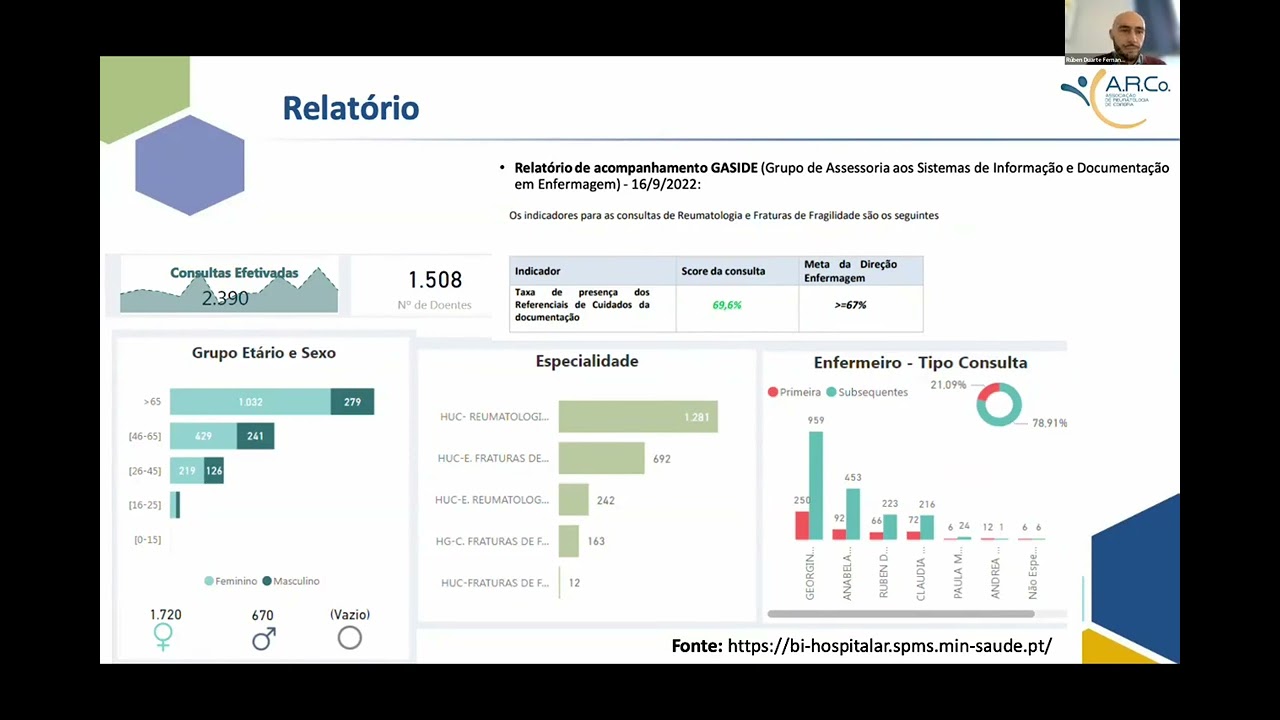Click the [26-45] Masculino bar showing 126

[x=214, y=471]
